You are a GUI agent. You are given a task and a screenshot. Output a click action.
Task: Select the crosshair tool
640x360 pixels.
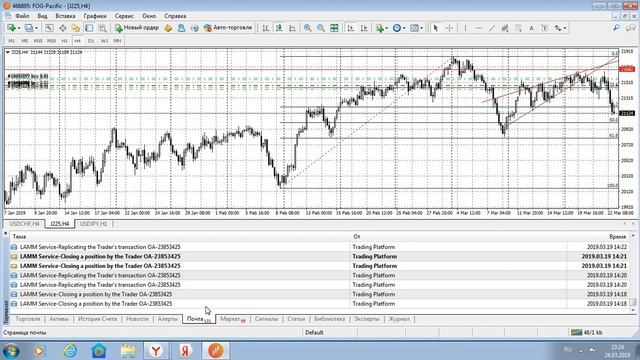pyautogui.click(x=449, y=28)
